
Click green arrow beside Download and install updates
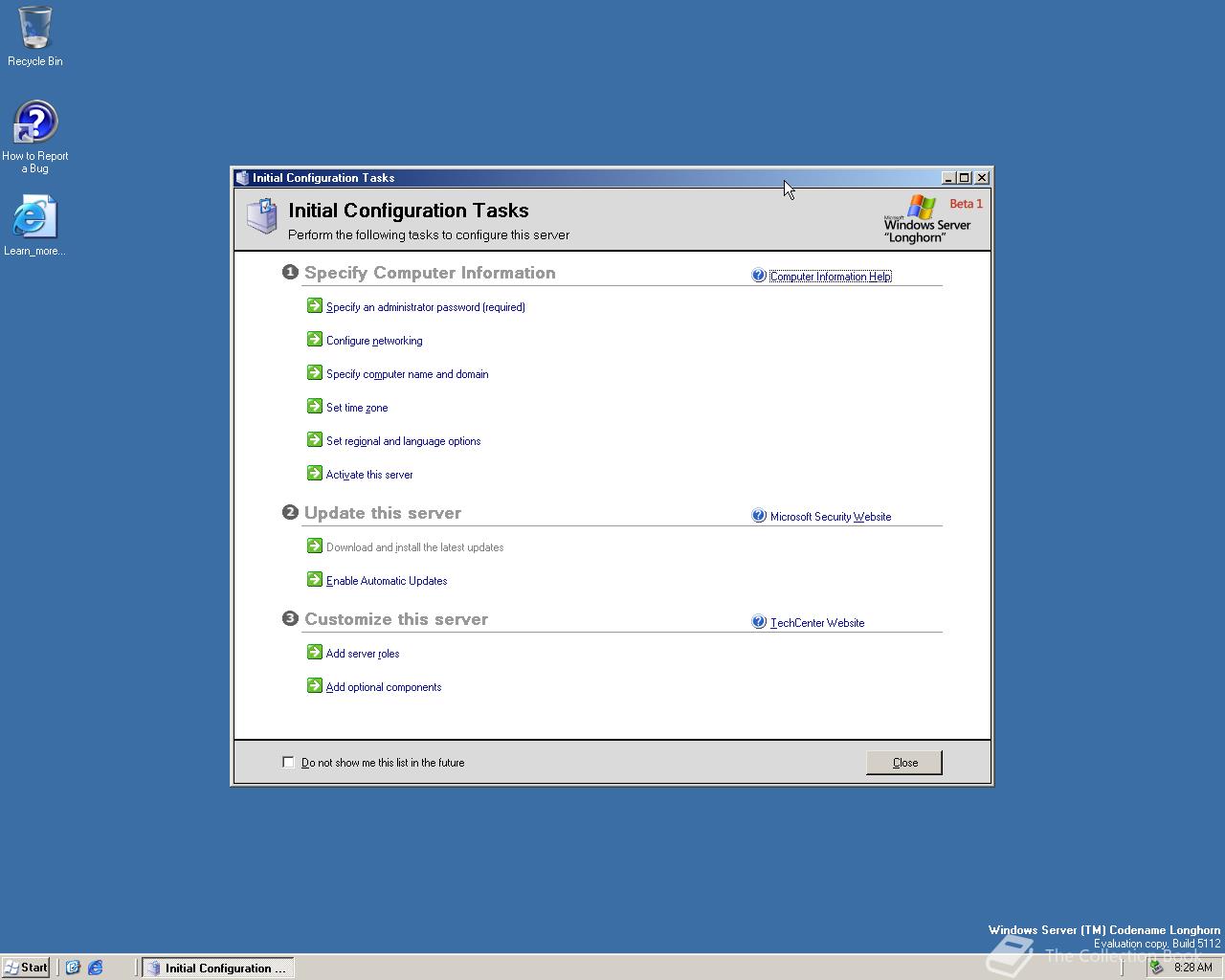(315, 546)
